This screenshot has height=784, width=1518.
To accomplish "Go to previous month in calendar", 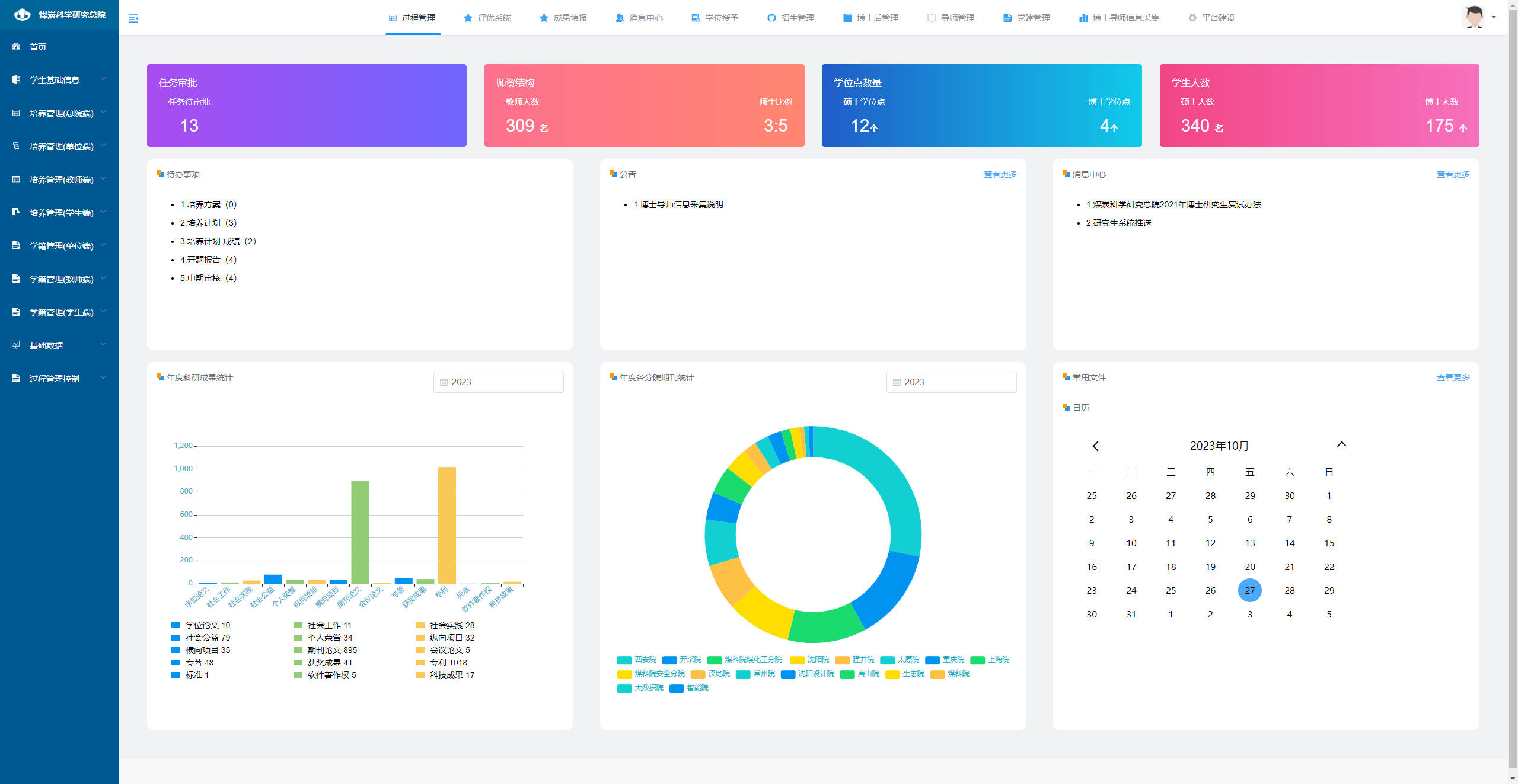I will tap(1095, 446).
